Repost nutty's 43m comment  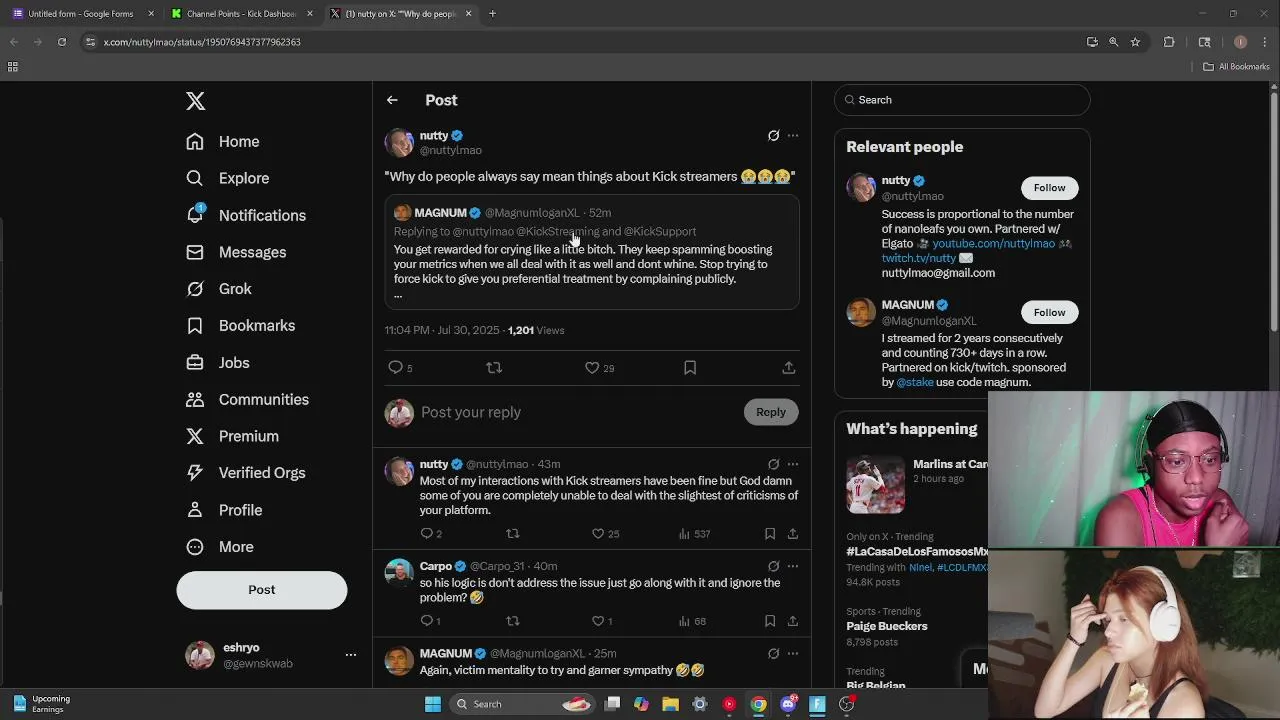click(513, 534)
